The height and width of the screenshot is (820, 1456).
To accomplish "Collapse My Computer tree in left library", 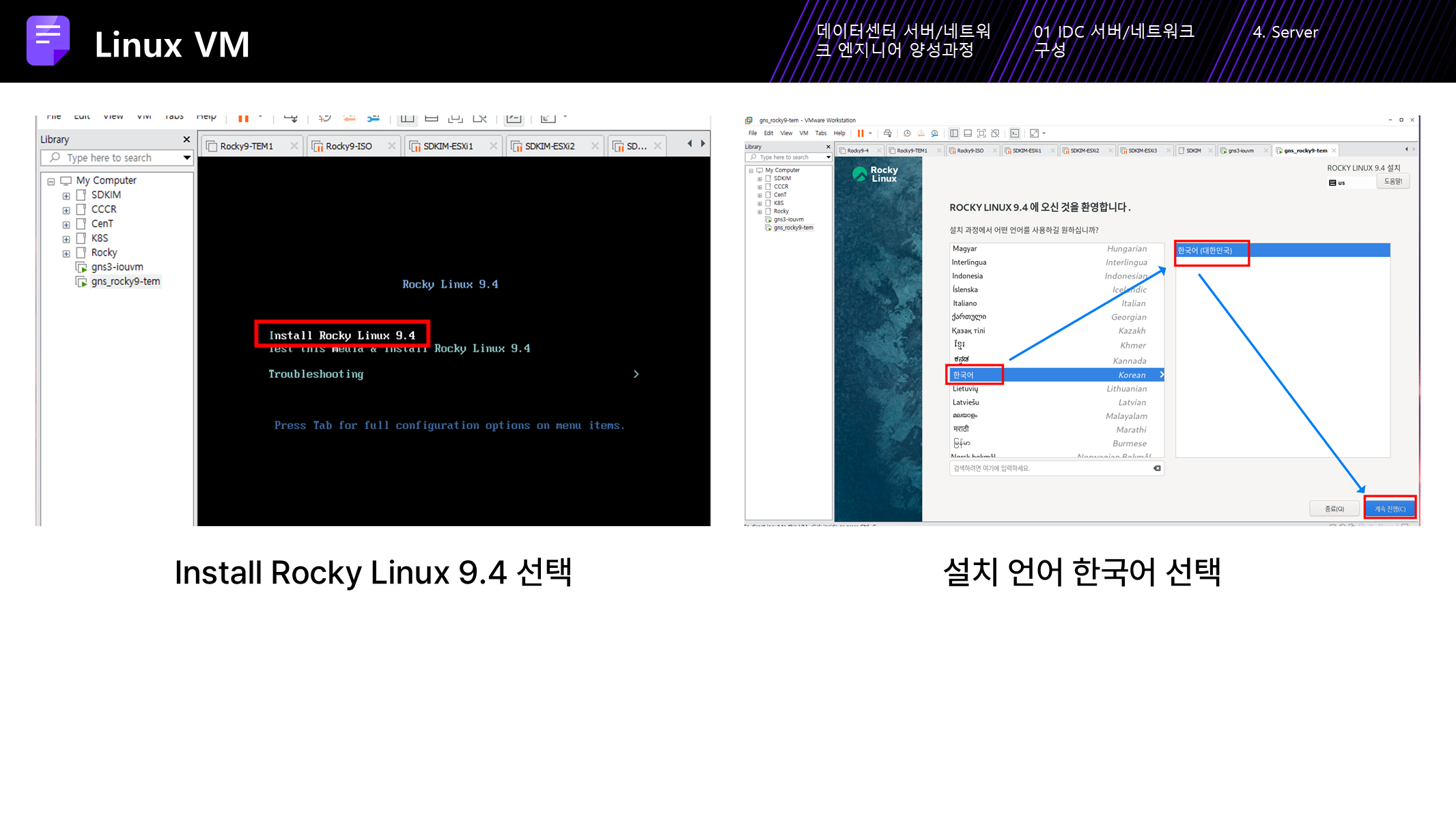I will (51, 181).
